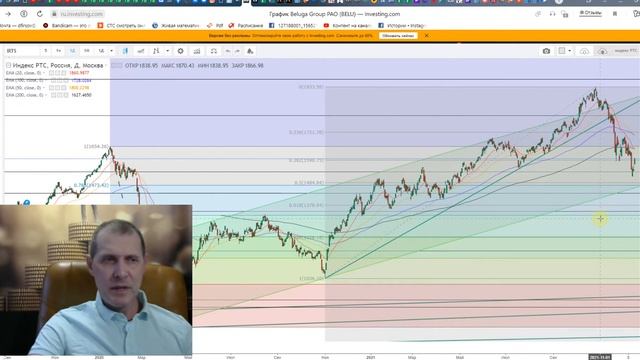
Task: Click the ЗАКР 1866.98 close price readout
Action: (248, 65)
